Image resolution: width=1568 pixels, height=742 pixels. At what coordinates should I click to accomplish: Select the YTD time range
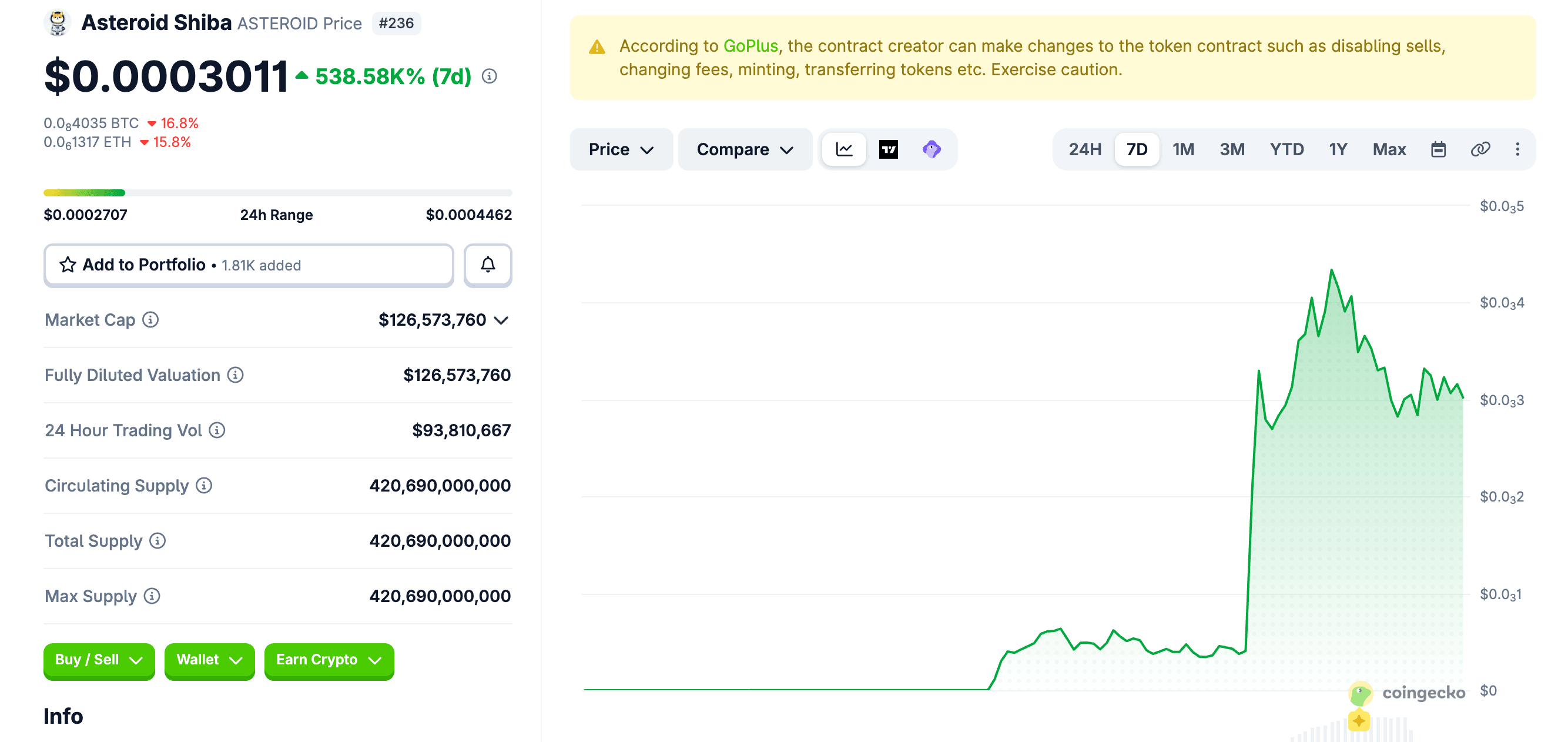(x=1287, y=149)
